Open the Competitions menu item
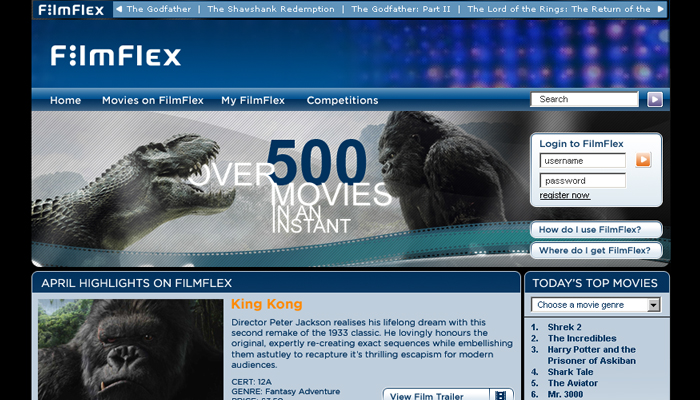Viewport: 700px width, 400px height. click(x=342, y=100)
